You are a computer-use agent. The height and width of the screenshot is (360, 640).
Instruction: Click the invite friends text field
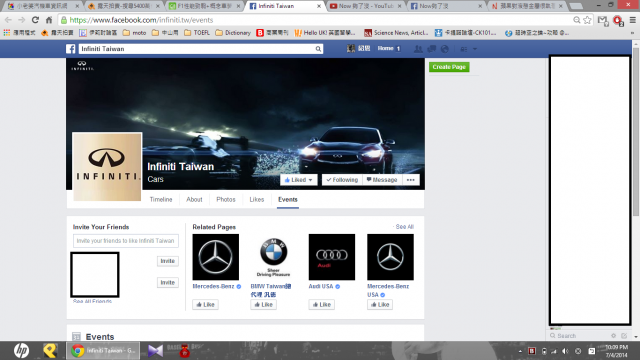pos(126,241)
